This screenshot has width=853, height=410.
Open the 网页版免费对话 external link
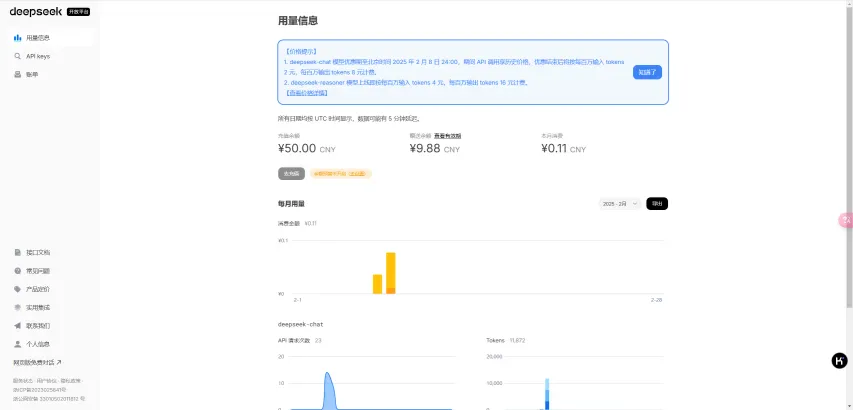tap(37, 363)
